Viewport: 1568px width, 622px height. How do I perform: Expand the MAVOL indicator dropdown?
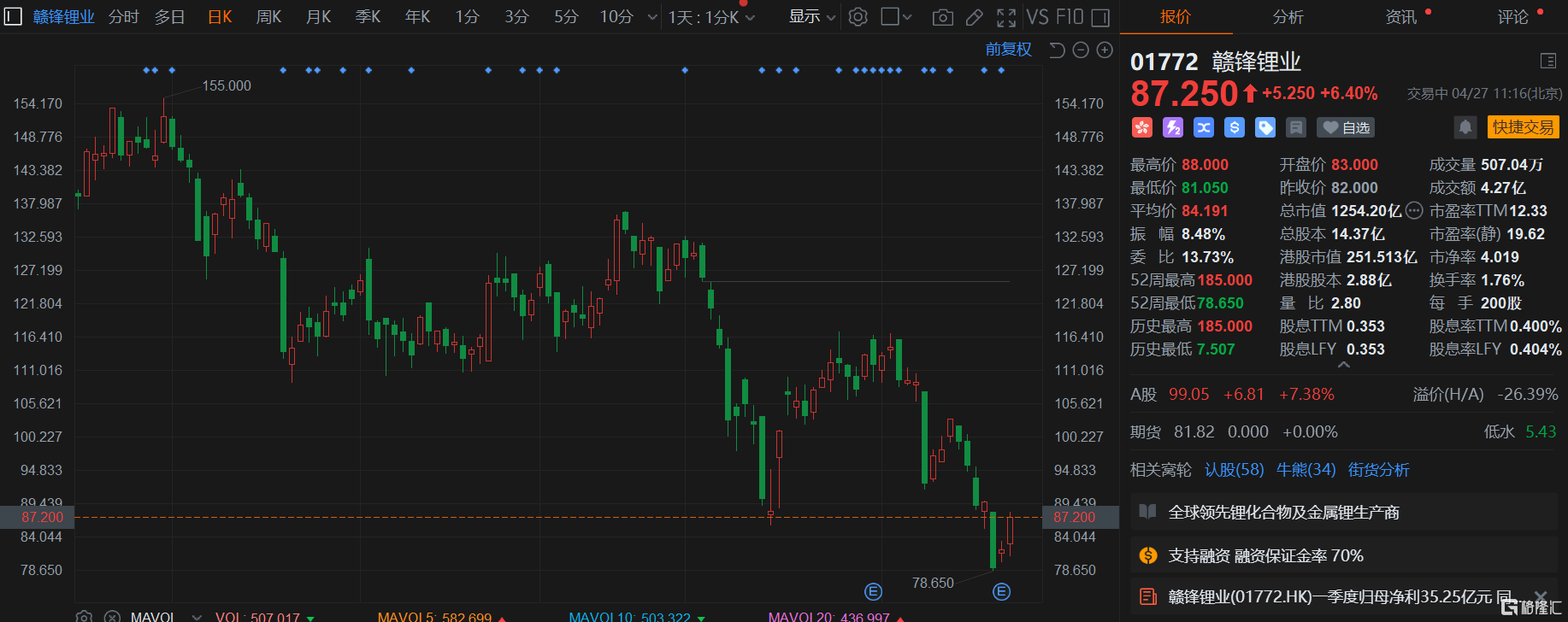(197, 616)
